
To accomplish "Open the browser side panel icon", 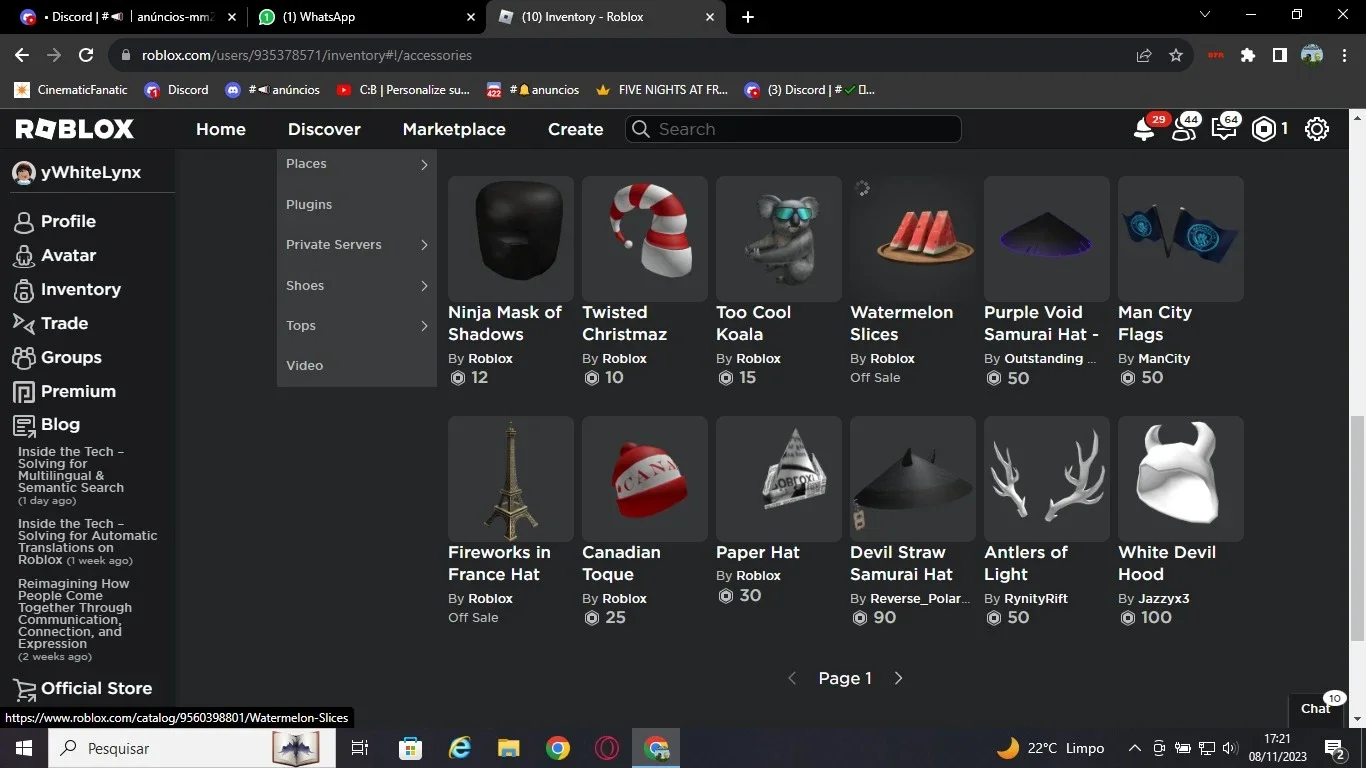I will [1279, 56].
